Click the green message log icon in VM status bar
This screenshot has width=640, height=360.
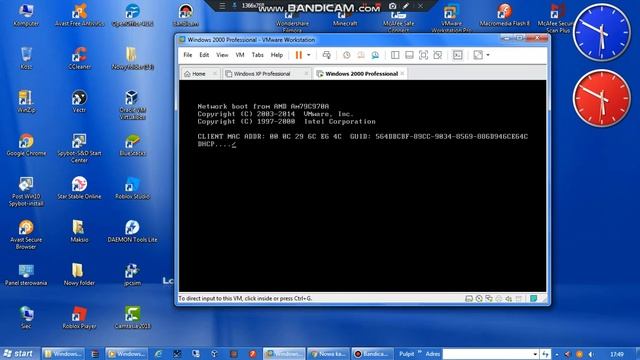click(533, 299)
